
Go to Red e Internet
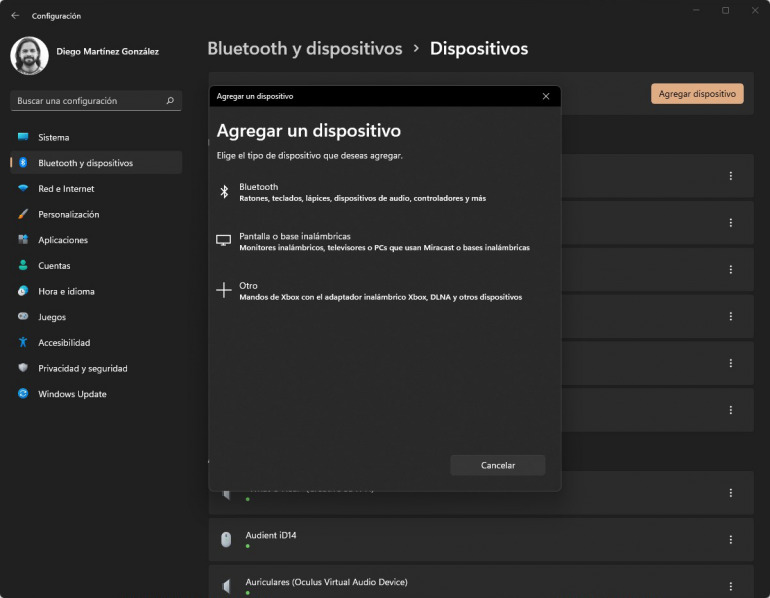(66, 188)
